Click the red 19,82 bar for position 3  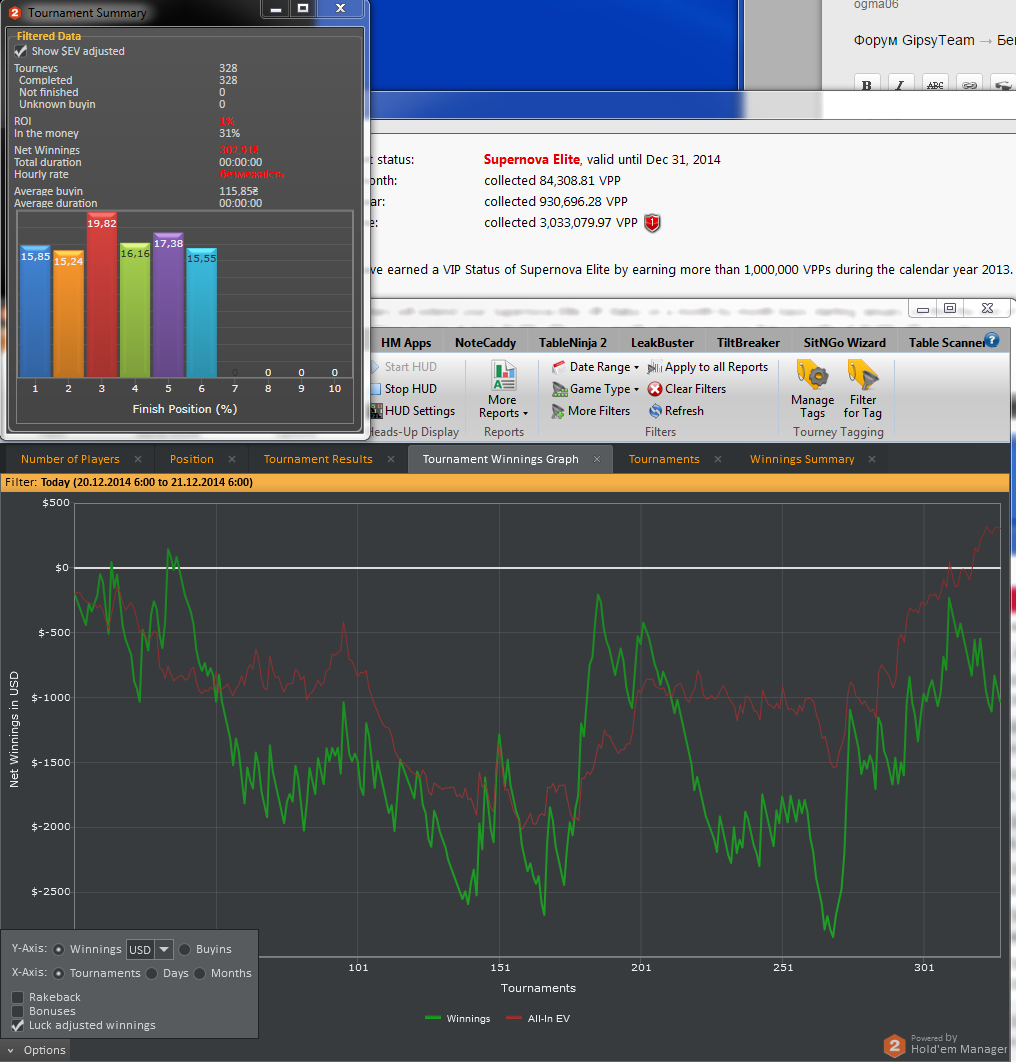(102, 295)
